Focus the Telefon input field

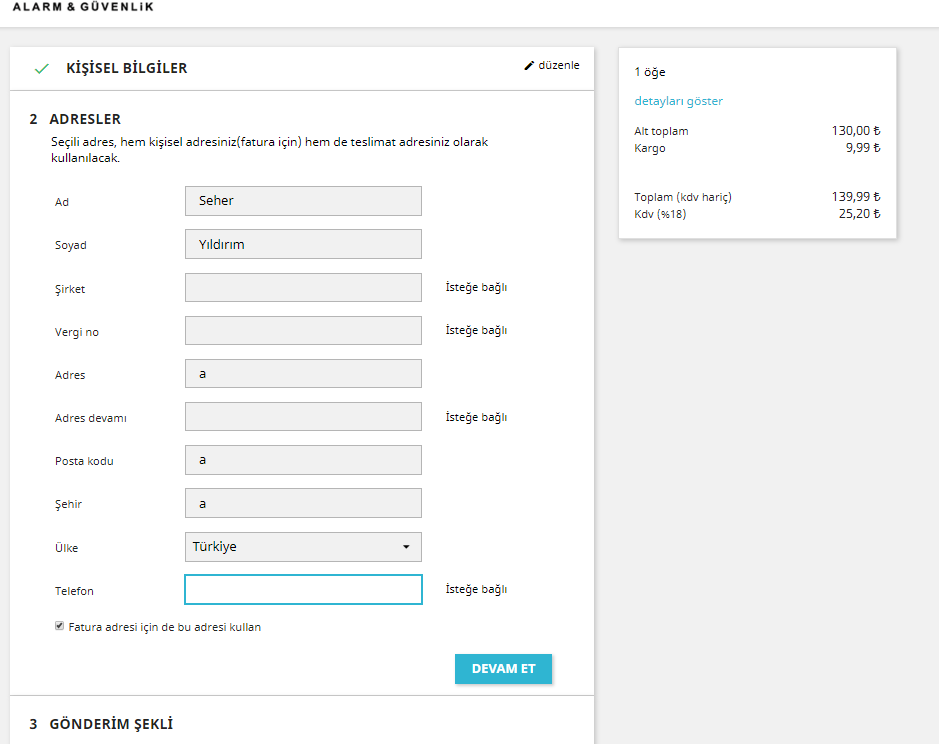click(303, 589)
